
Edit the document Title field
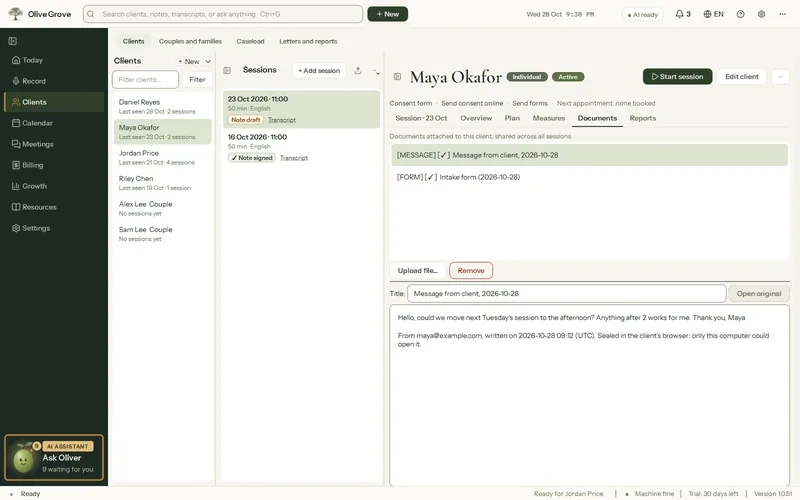click(566, 293)
